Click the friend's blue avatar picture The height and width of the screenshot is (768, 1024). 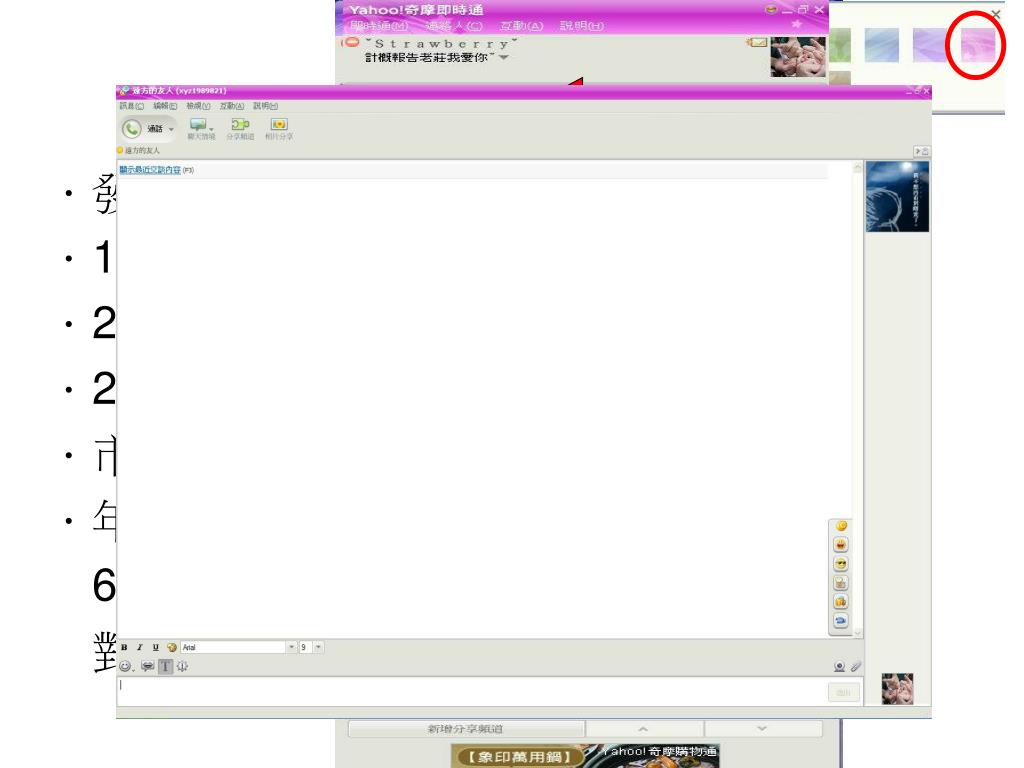click(x=897, y=197)
